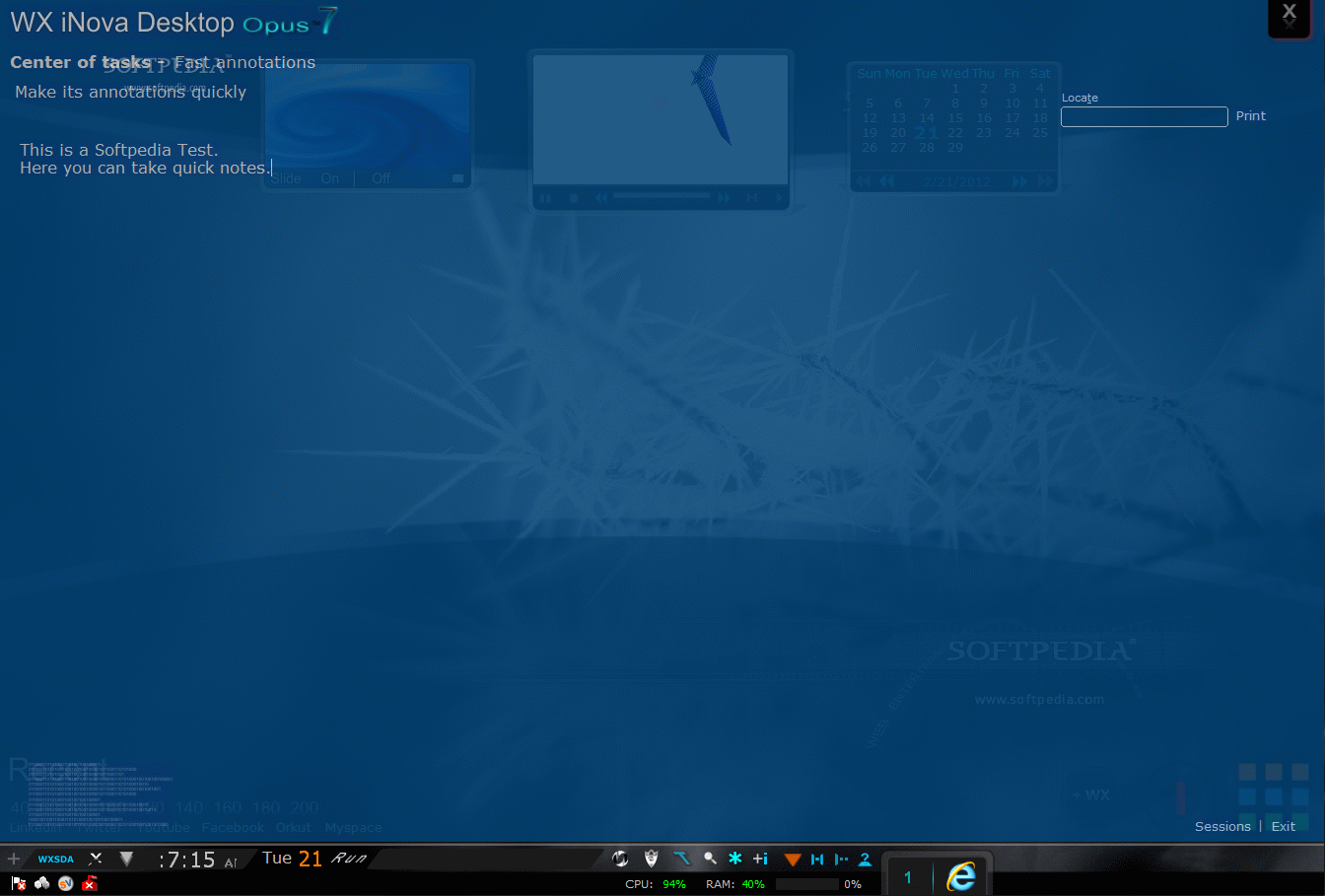The width and height of the screenshot is (1325, 896).
Task: Click the red X device tray icon
Action: (x=90, y=883)
